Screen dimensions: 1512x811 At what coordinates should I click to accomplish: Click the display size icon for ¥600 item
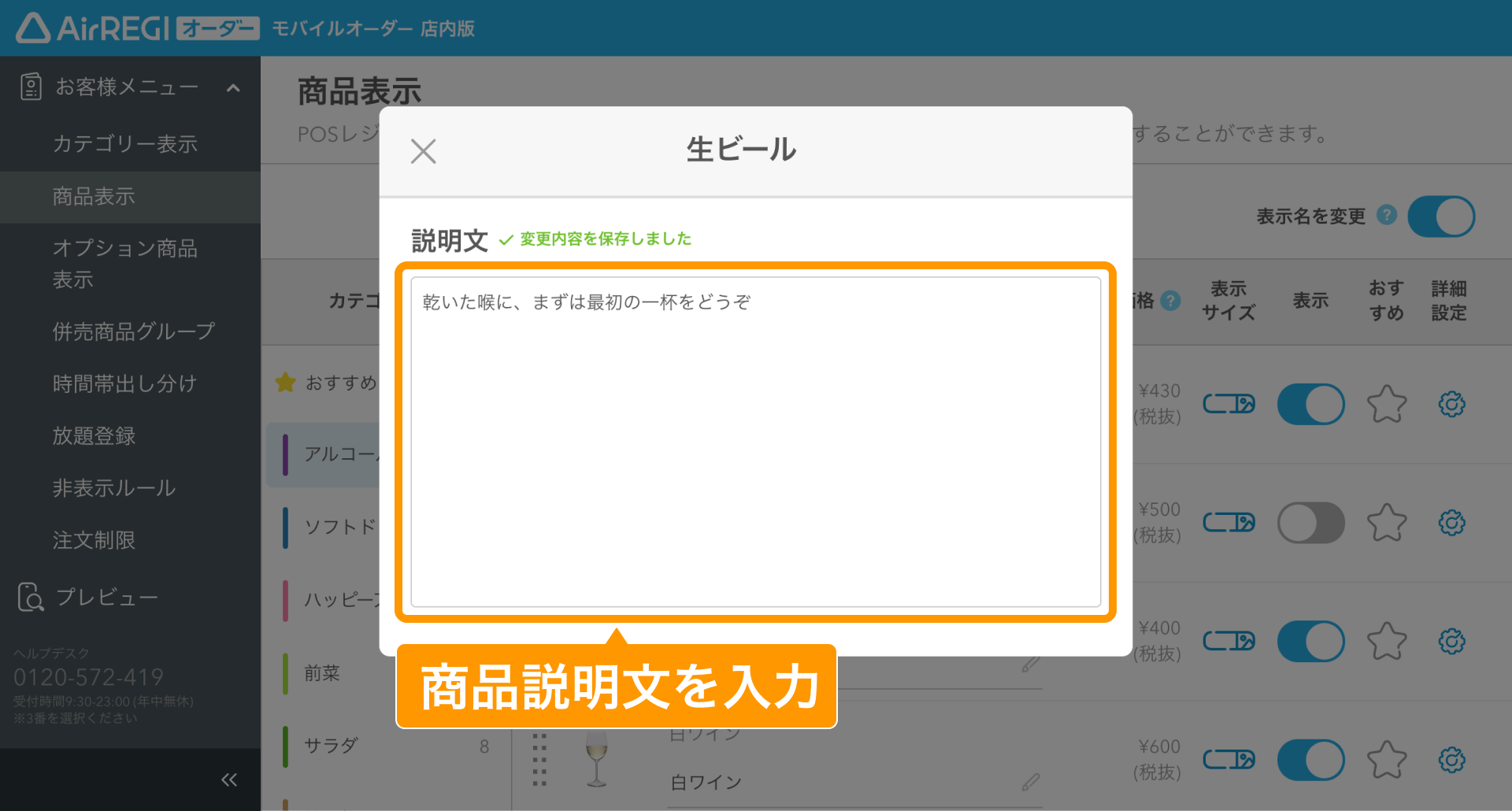tap(1228, 760)
